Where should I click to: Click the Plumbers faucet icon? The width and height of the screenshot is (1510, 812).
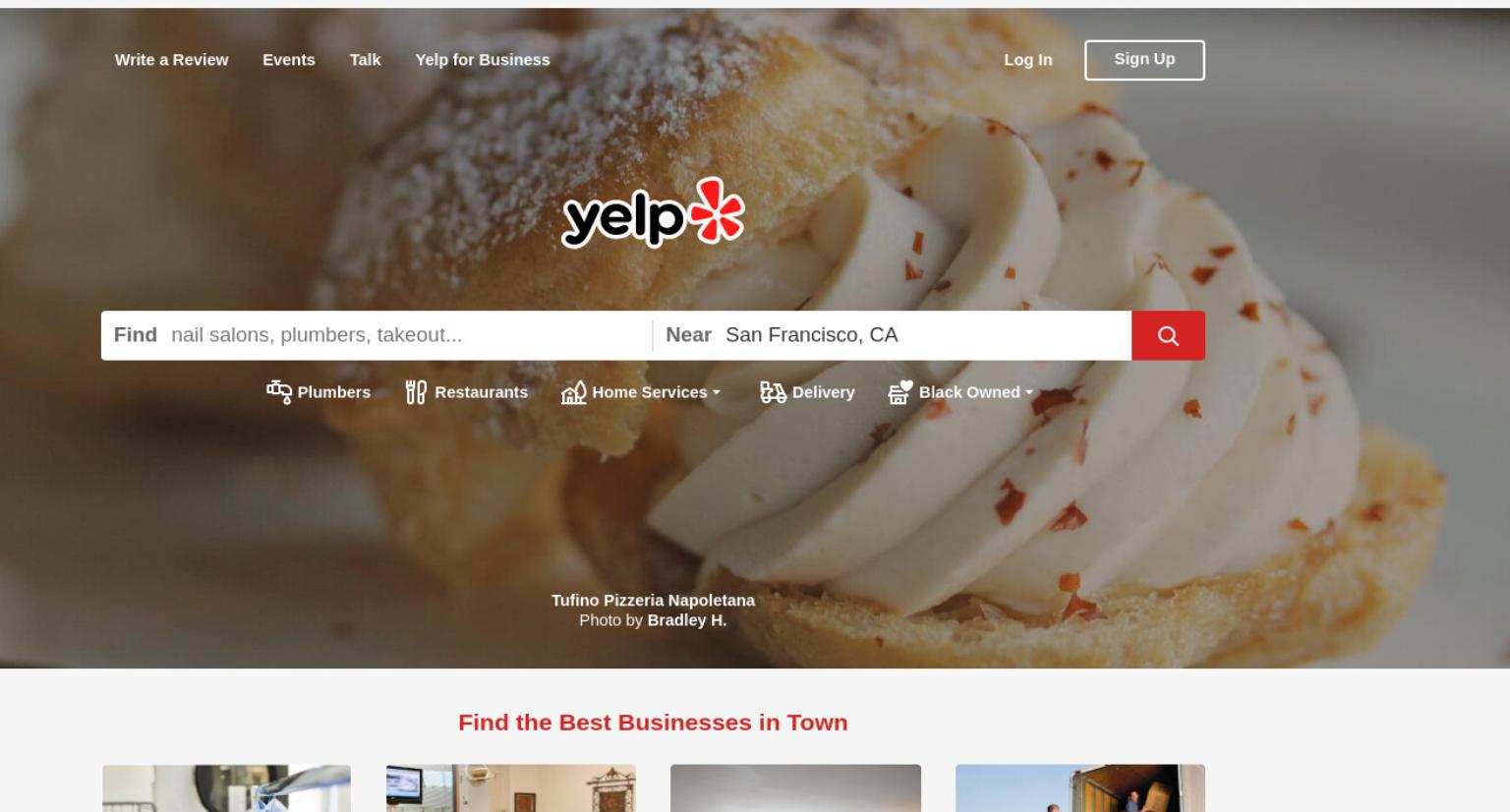pos(279,392)
